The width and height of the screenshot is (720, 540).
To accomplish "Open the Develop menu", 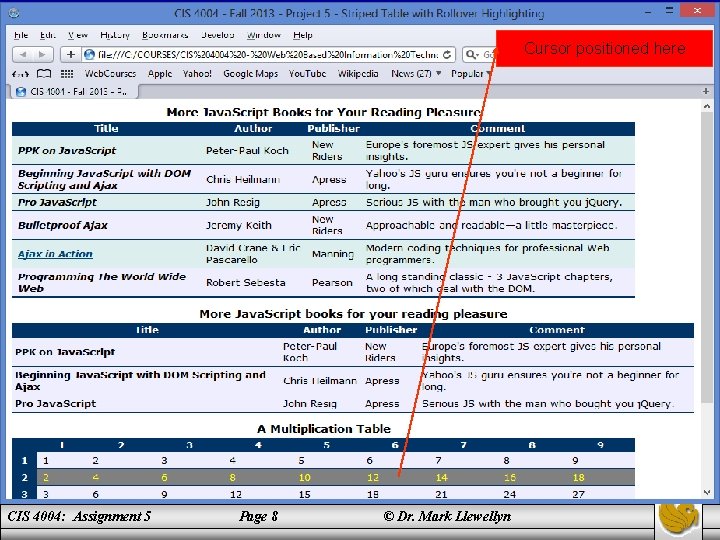I will tap(218, 35).
